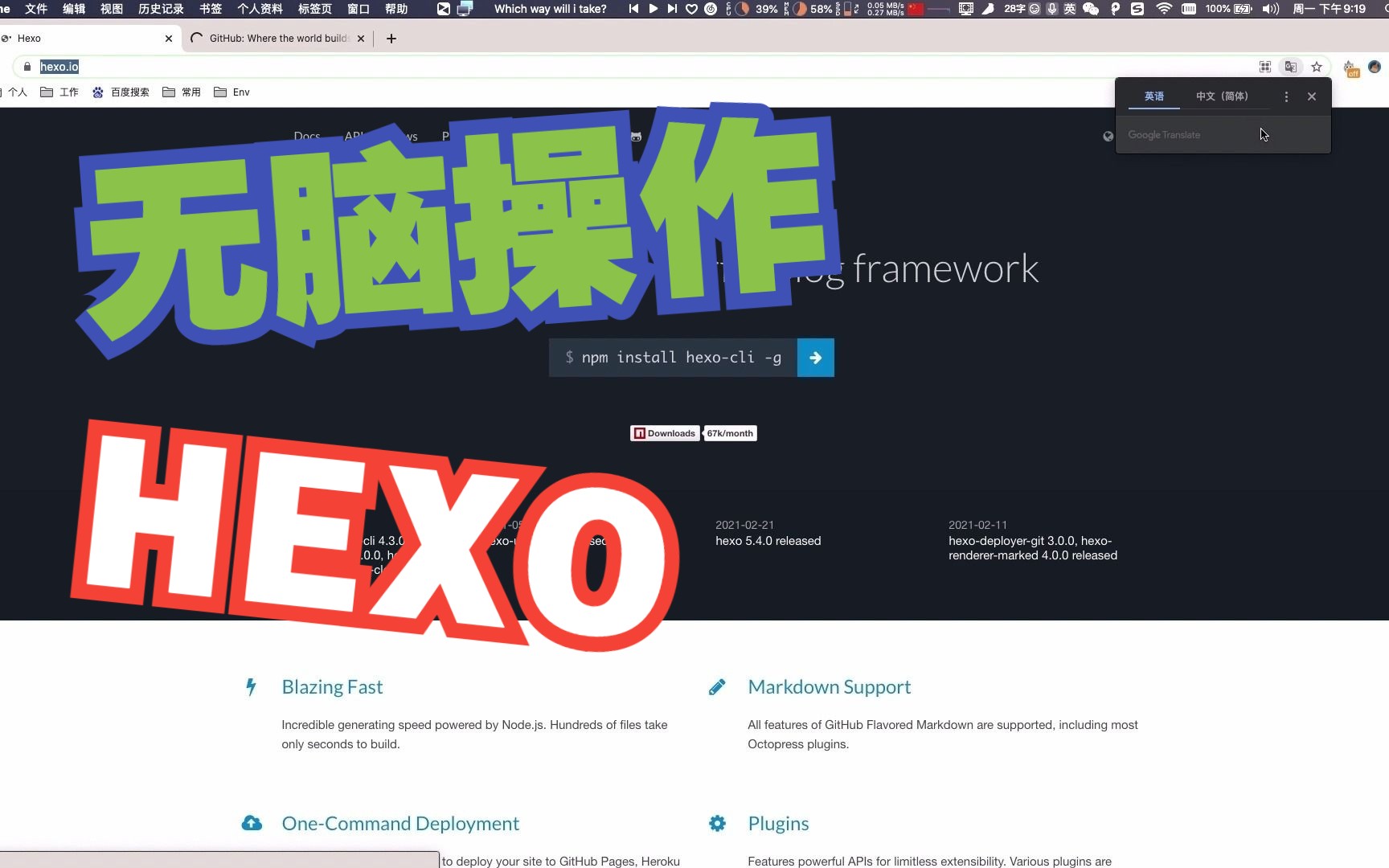
Task: Open the 编辑 menu
Action: pyautogui.click(x=74, y=9)
